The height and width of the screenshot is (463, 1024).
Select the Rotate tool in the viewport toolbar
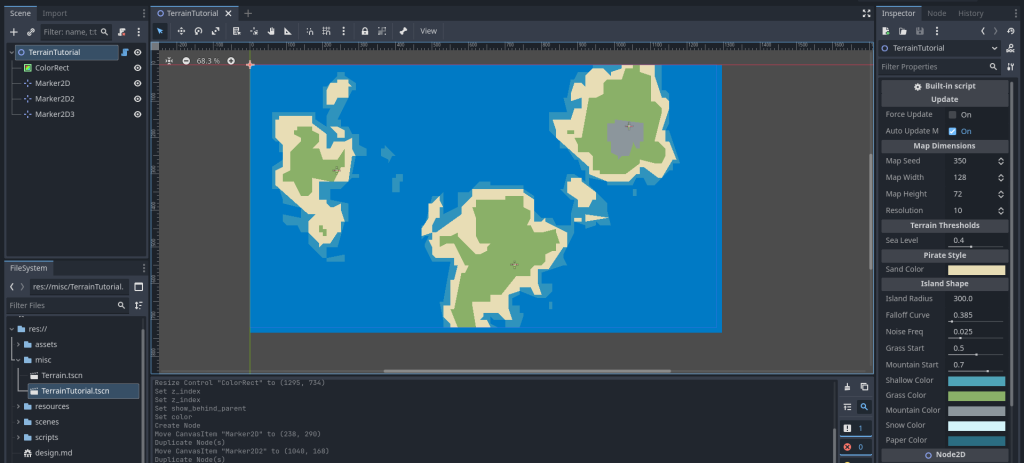point(198,31)
